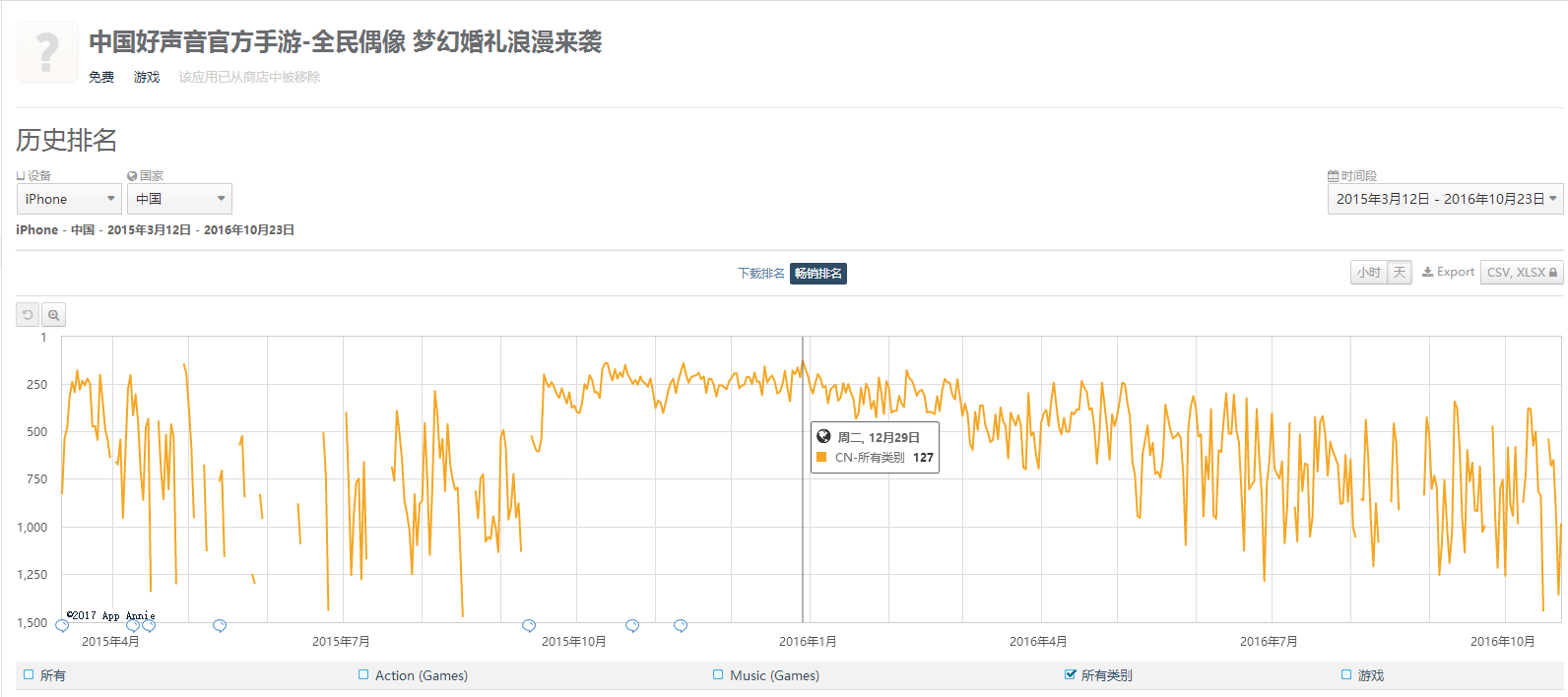Click the last event marker before 2015年12月
The height and width of the screenshot is (697, 1568).
[681, 626]
